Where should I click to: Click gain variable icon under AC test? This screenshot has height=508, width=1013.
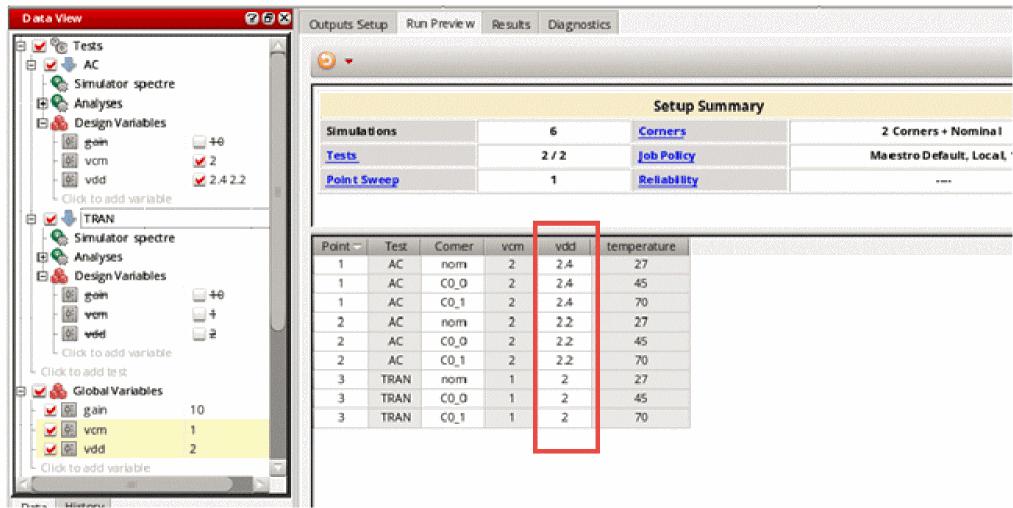click(70, 142)
